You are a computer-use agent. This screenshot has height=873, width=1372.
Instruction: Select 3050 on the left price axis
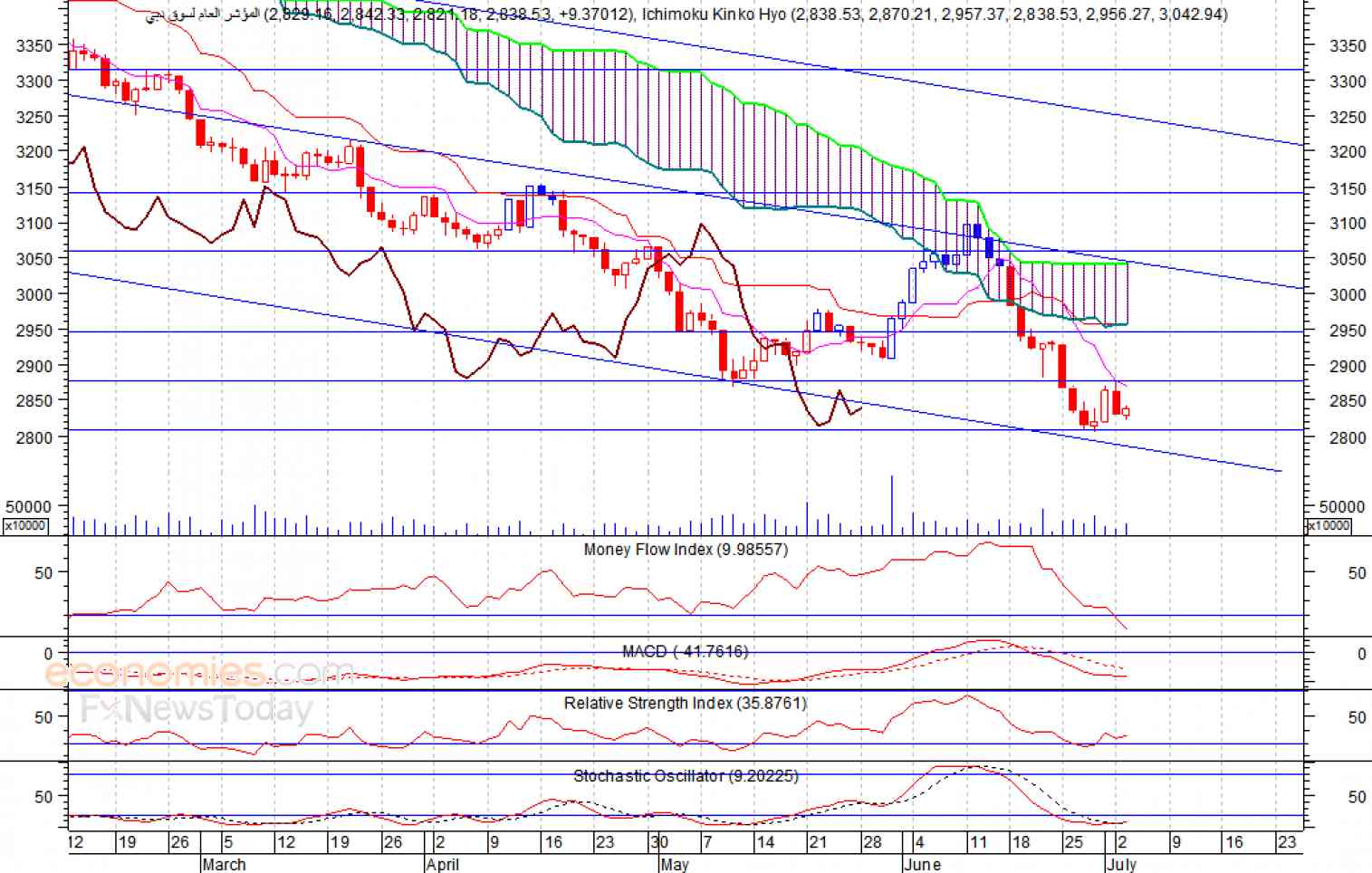[34, 259]
